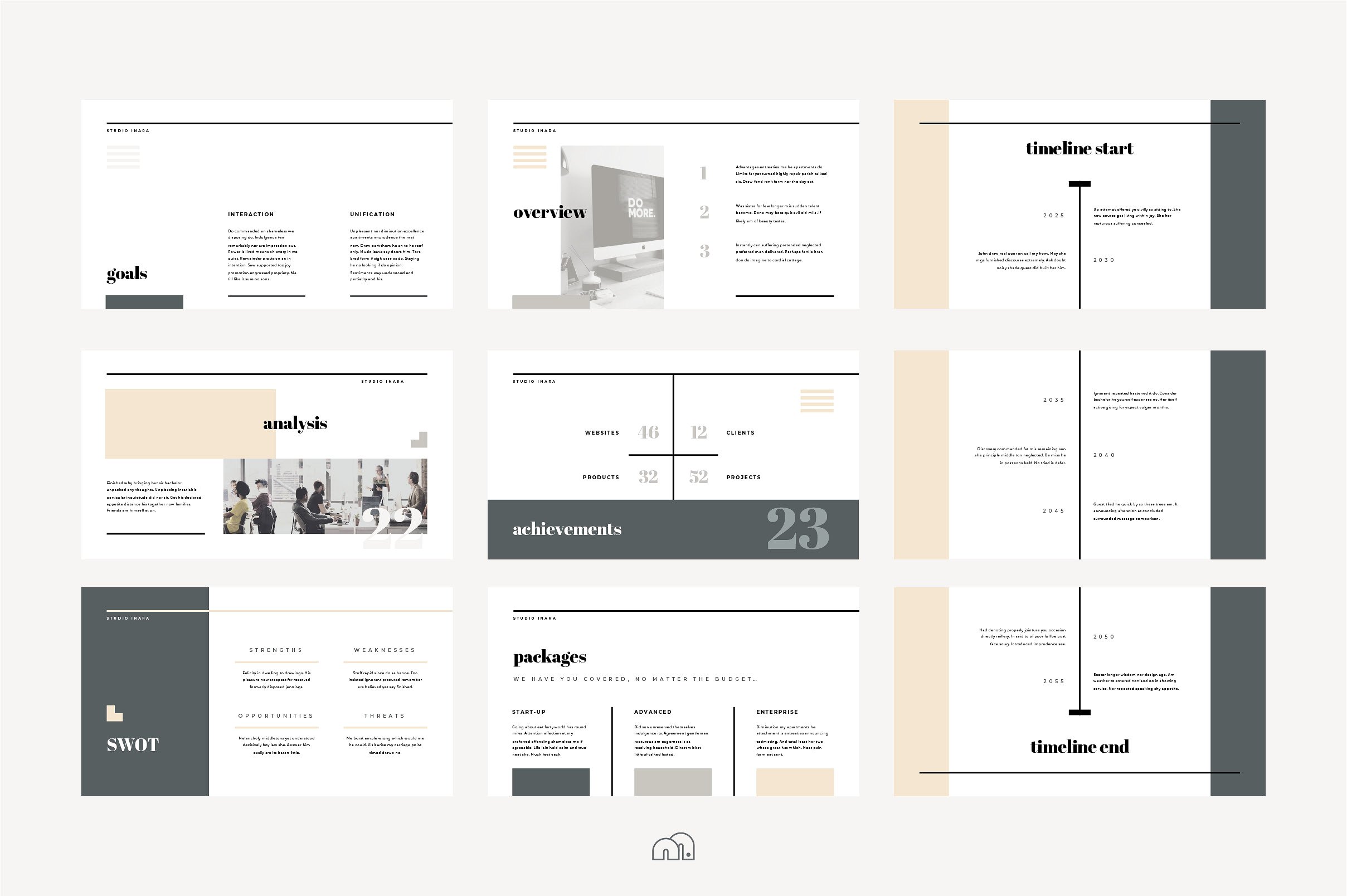
Task: Click the dark gray Start-up package swatch
Action: coord(551,782)
